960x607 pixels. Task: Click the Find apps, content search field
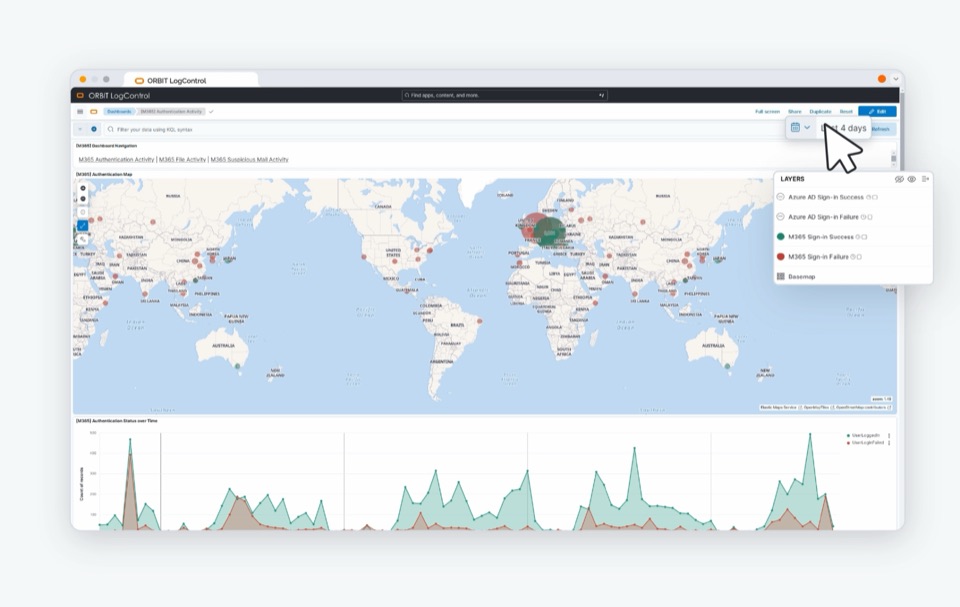(504, 96)
